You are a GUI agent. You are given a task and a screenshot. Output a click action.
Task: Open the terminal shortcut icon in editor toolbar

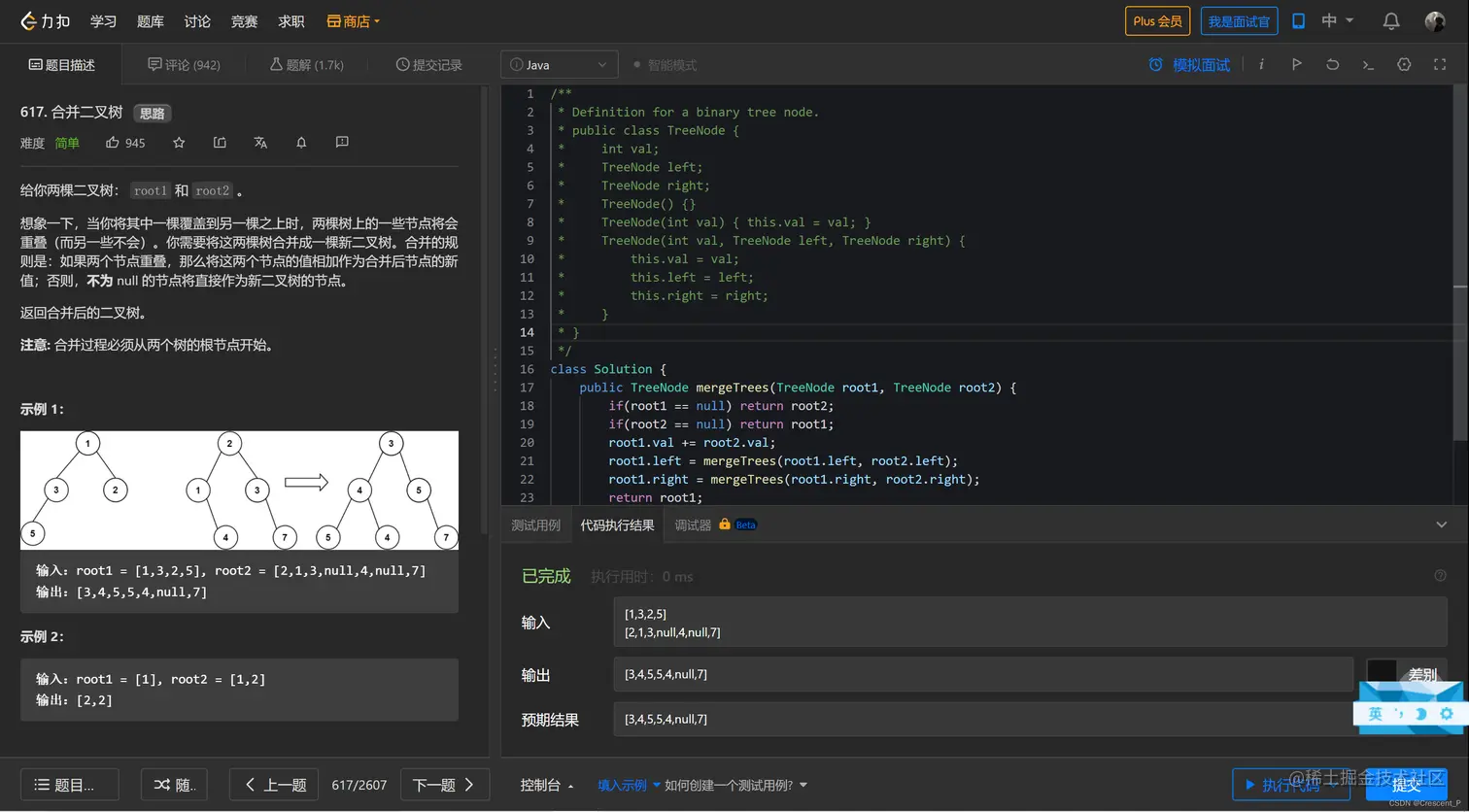tap(1368, 64)
